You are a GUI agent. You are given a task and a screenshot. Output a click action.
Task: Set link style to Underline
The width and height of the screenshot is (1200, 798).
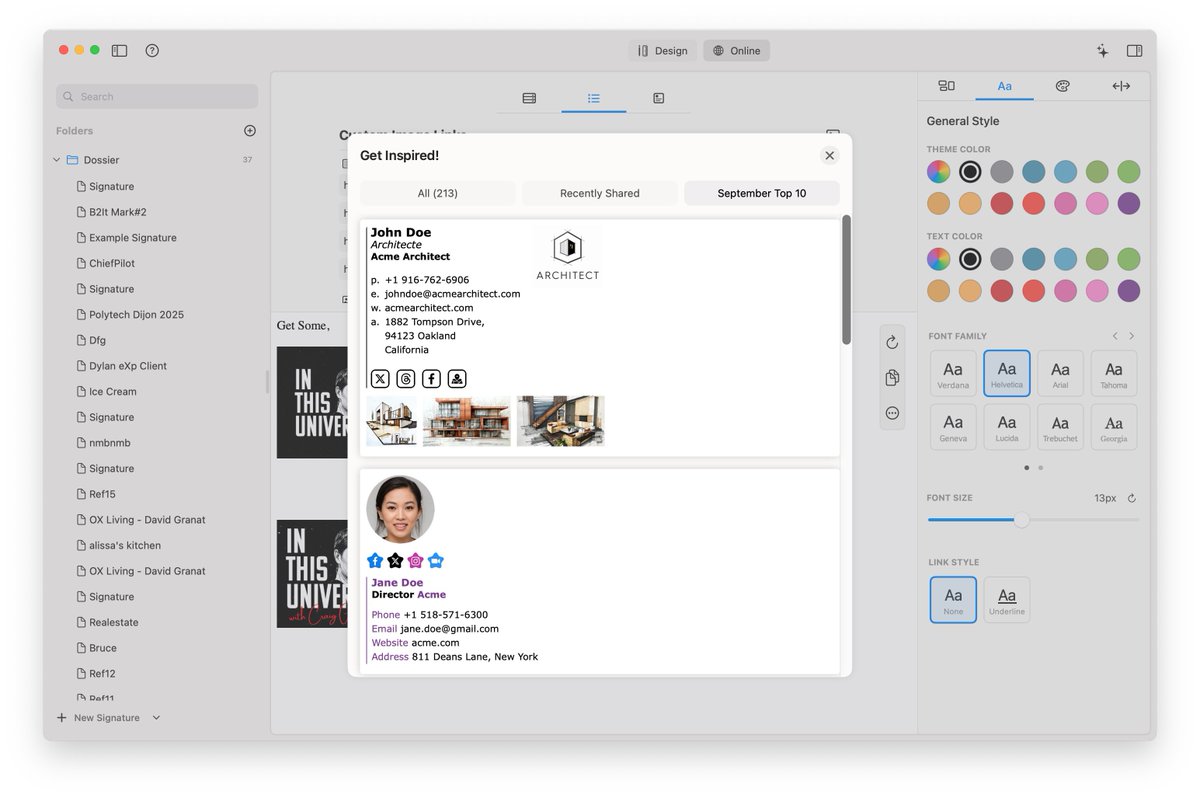[x=1007, y=600]
